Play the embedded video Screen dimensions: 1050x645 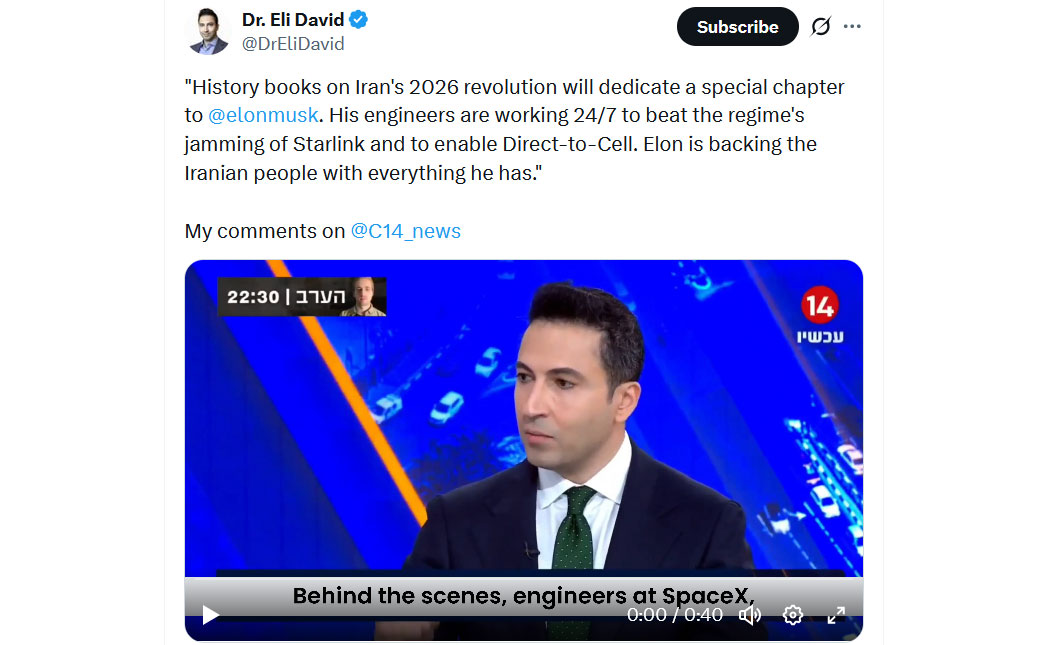[x=211, y=615]
